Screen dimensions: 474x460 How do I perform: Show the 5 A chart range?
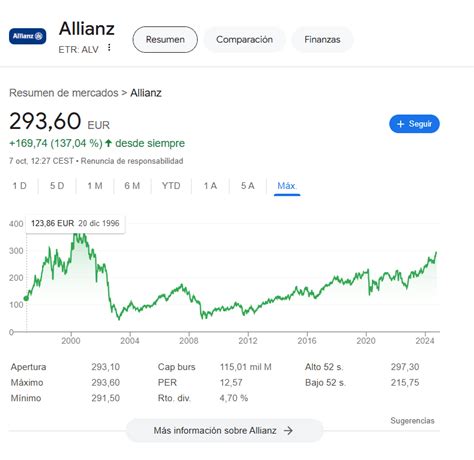tap(248, 186)
